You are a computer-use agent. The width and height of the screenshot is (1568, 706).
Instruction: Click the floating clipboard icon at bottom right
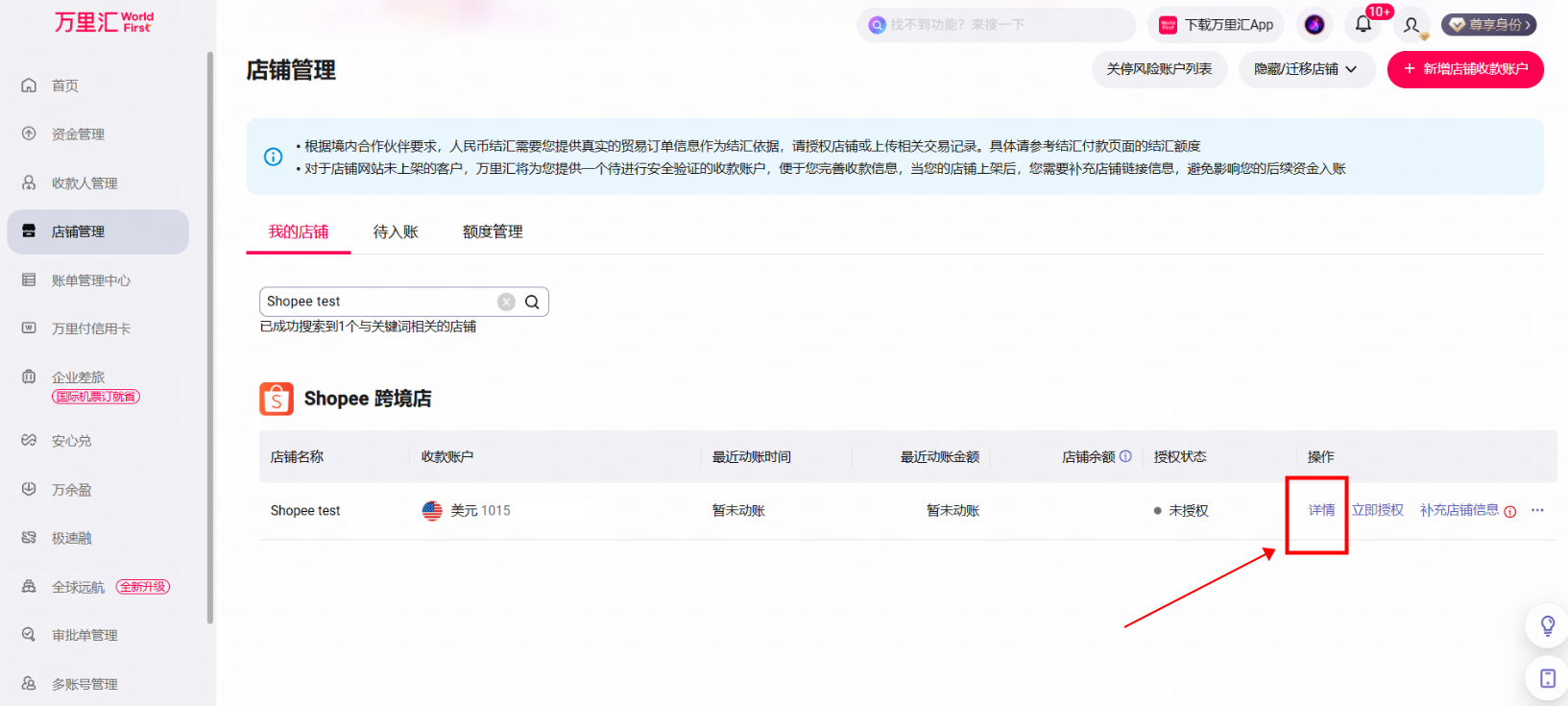tap(1548, 678)
